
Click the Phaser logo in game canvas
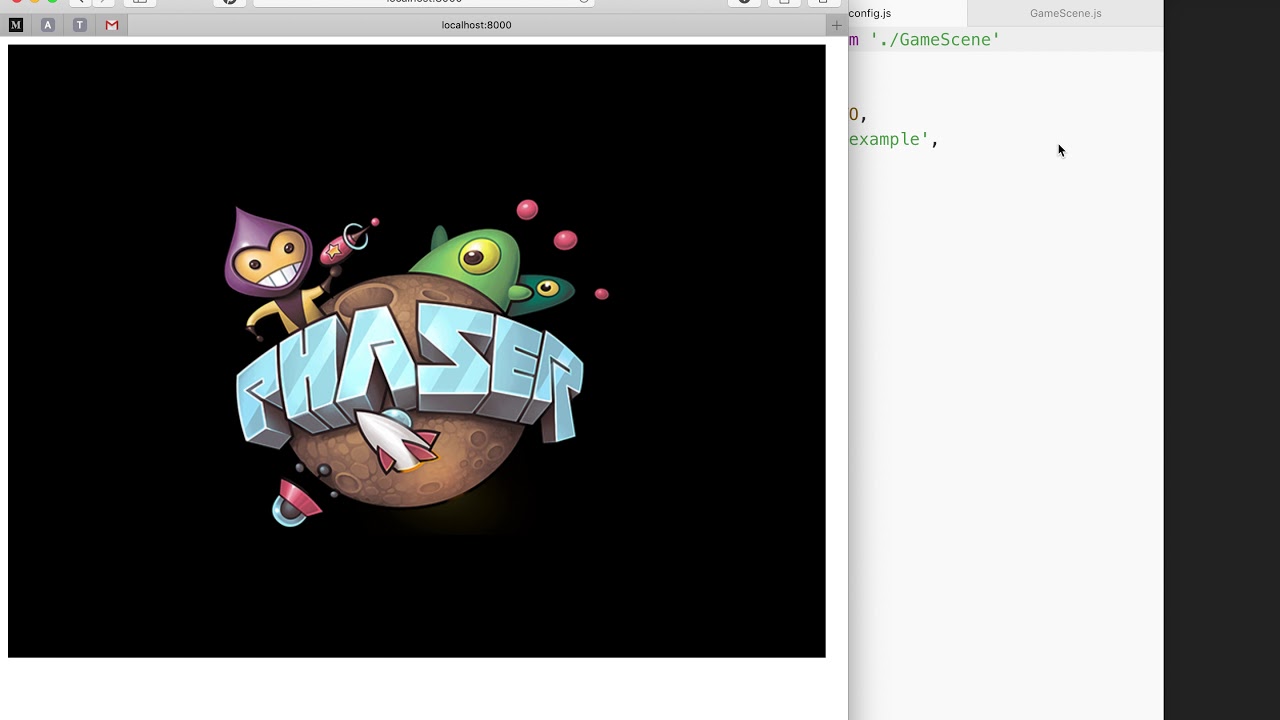click(416, 364)
